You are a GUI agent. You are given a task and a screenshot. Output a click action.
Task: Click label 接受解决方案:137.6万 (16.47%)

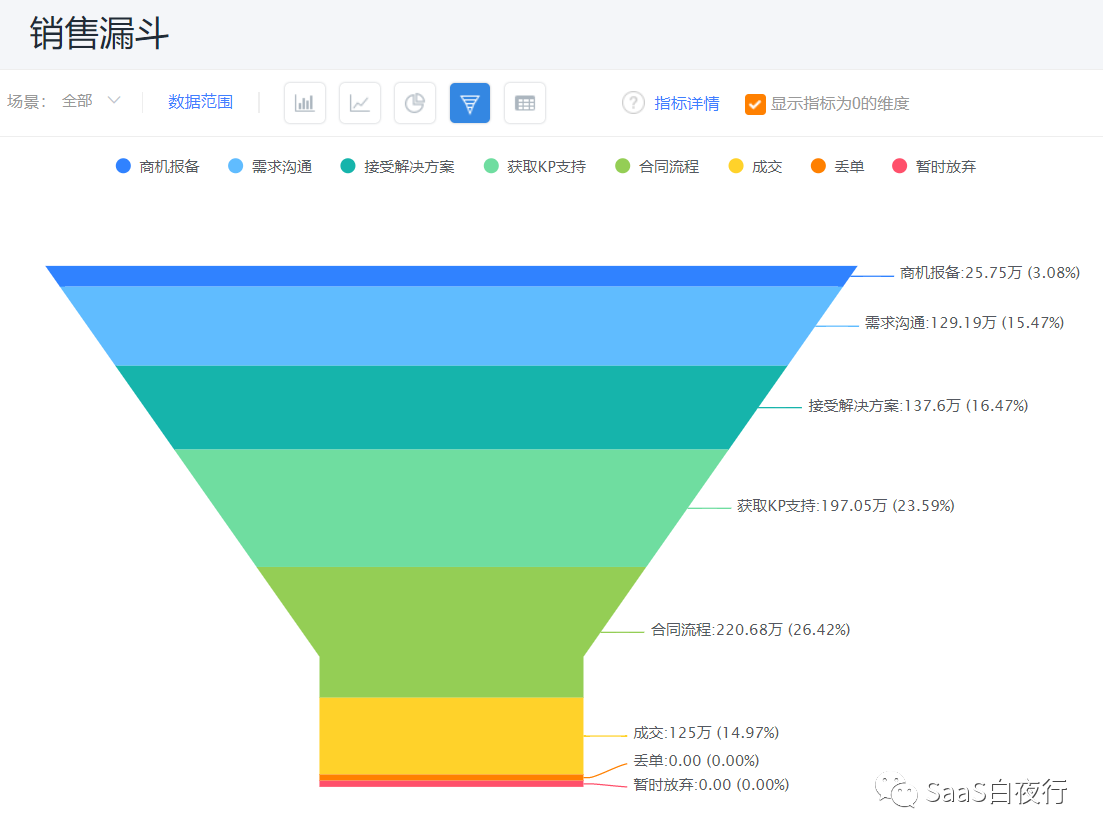tap(918, 406)
